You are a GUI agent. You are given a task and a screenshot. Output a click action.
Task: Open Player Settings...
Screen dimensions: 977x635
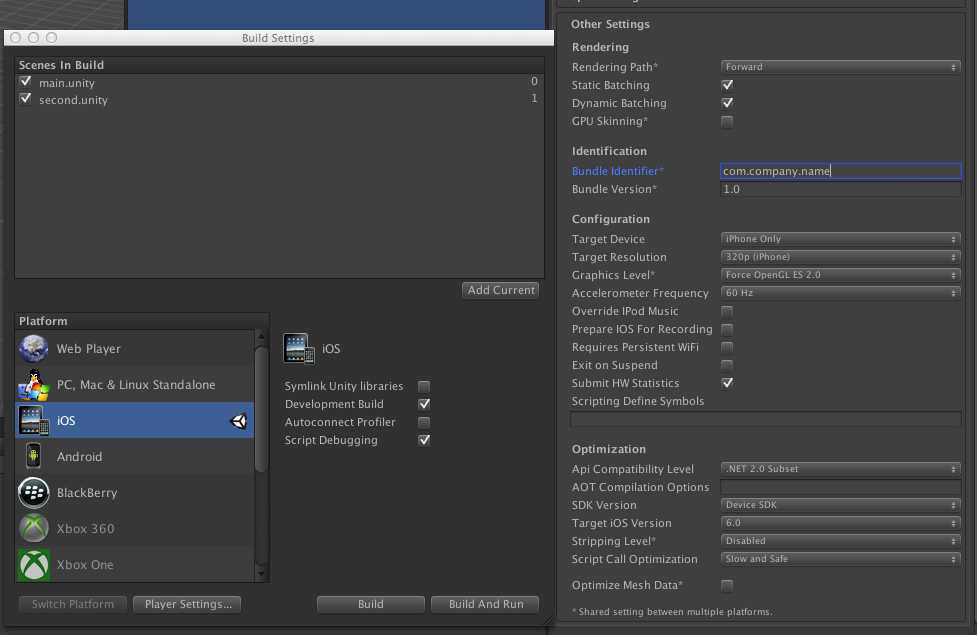click(188, 604)
